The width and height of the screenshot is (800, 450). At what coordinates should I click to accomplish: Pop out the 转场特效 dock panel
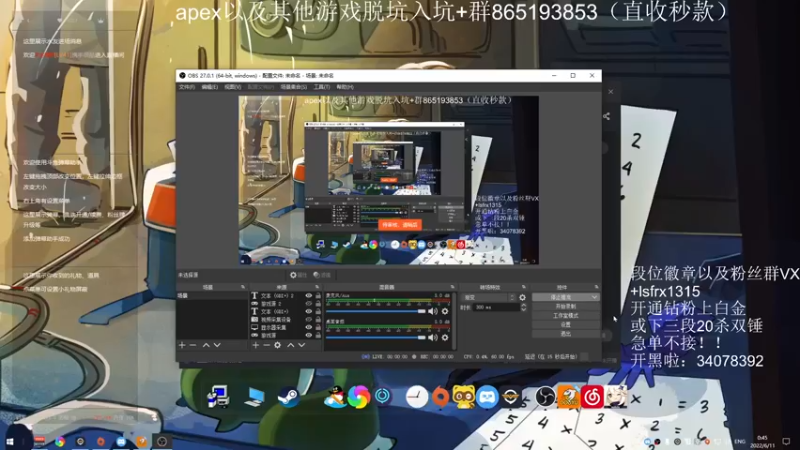click(523, 287)
